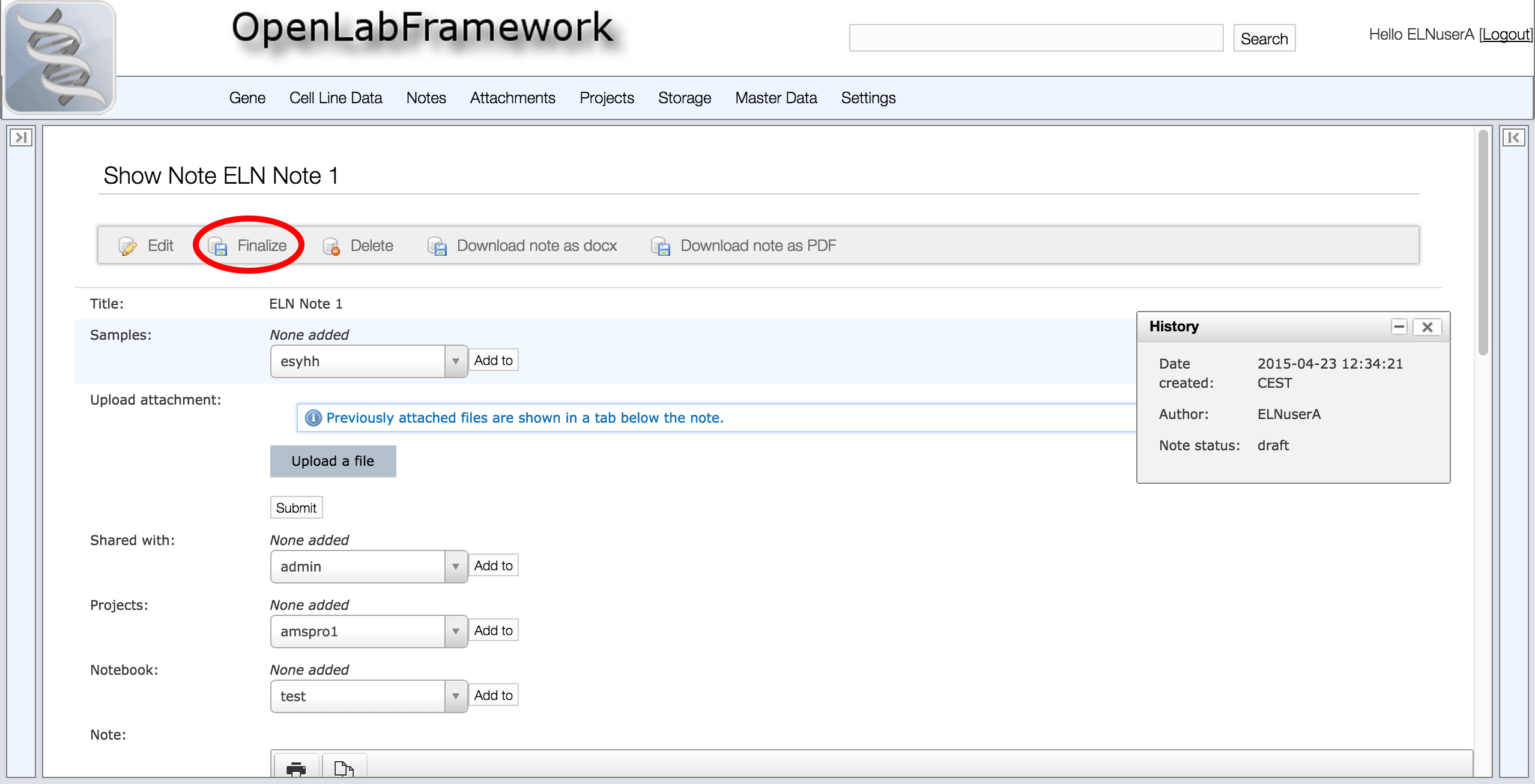This screenshot has width=1535, height=784.
Task: Minimize the History panel
Action: point(1399,327)
